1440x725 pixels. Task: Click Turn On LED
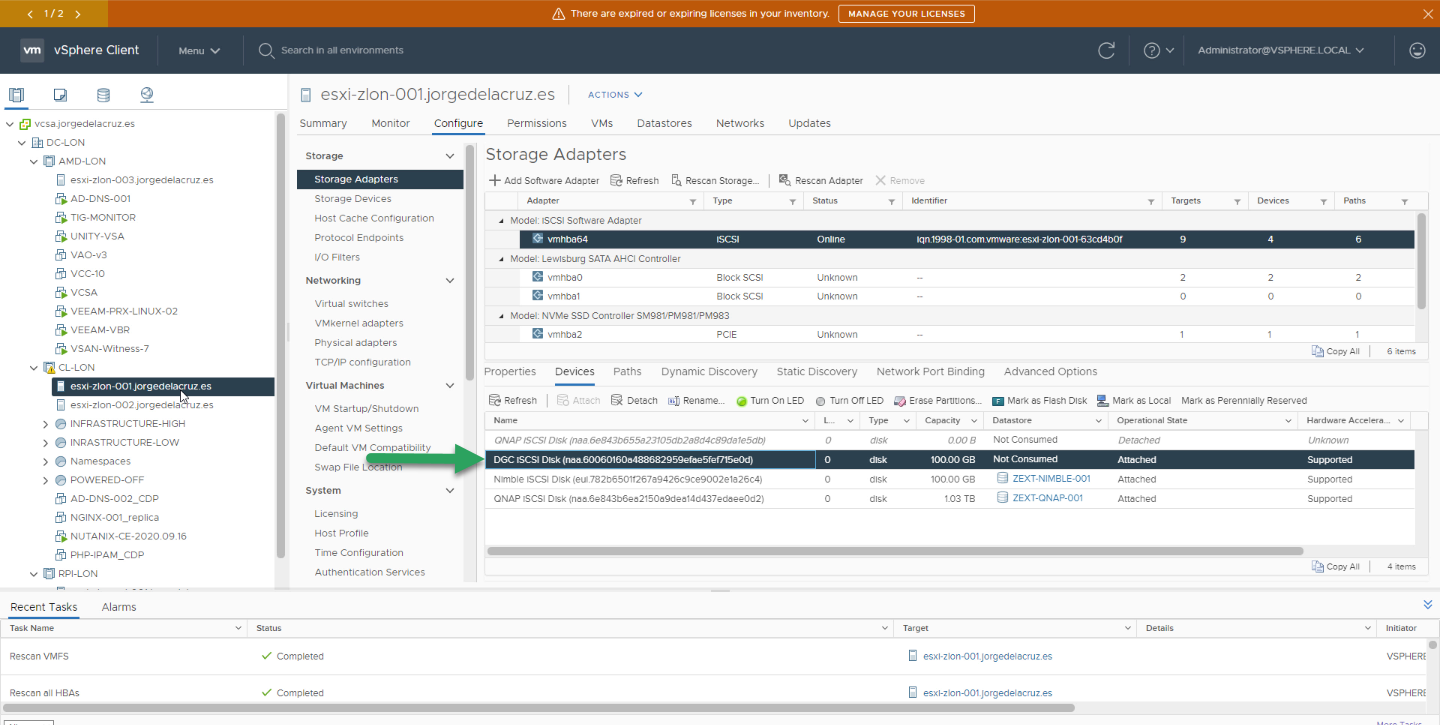pyautogui.click(x=770, y=401)
